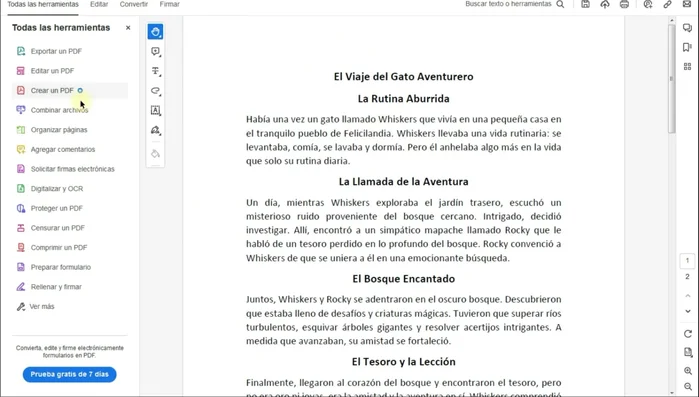
Task: Click the heading La Llamada de la Aventura
Action: 403,181
